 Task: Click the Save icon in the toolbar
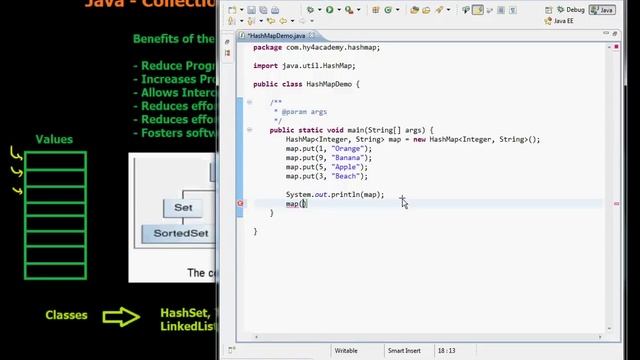click(x=251, y=10)
